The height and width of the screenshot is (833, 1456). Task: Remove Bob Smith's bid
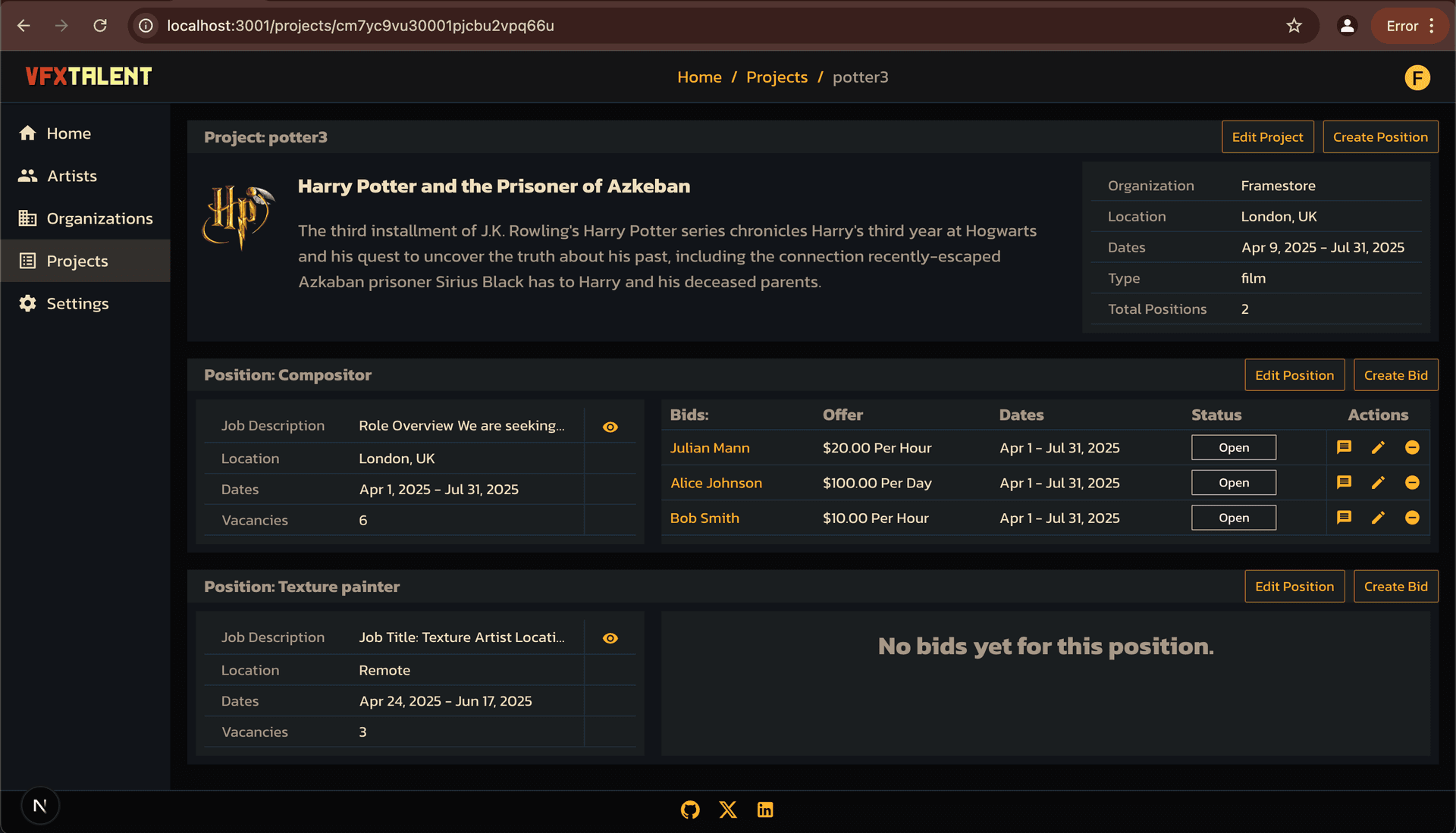(1412, 518)
